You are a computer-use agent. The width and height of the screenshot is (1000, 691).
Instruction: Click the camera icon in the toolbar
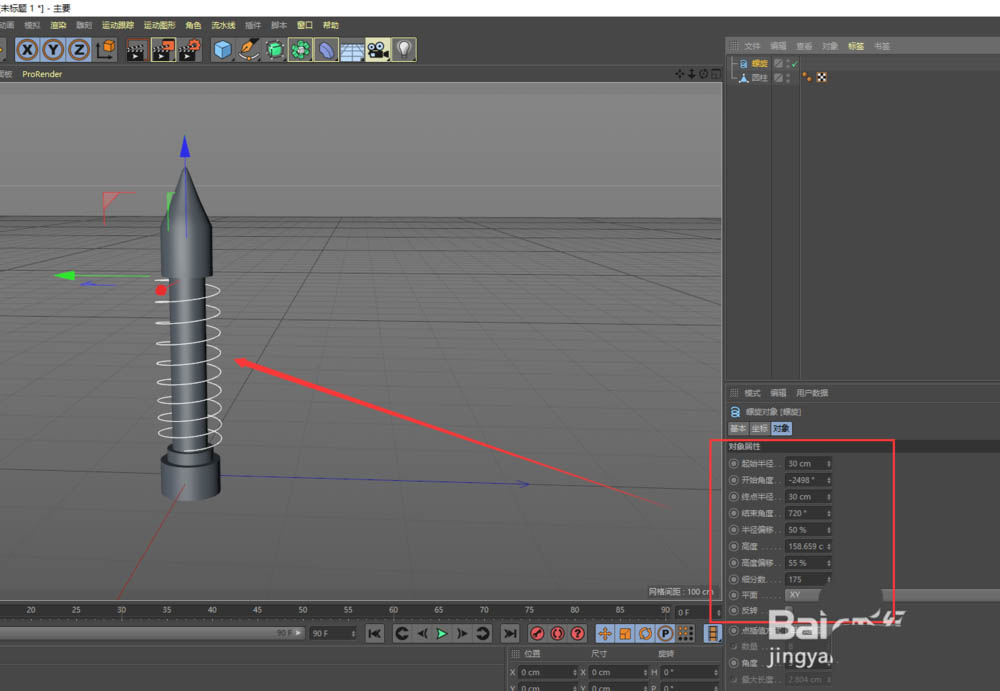378,50
